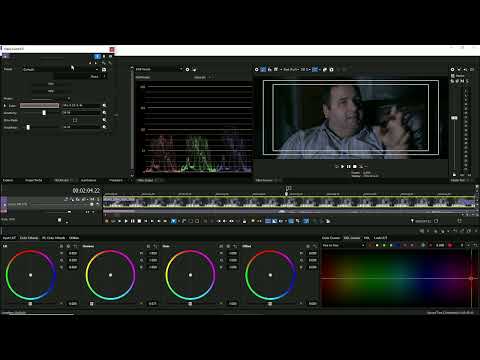Save snapshot to file icon in preview
Viewport: 480px width, 360px height.
pos(331,70)
